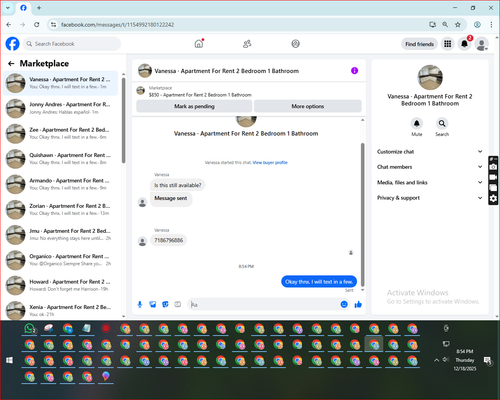Open conversation information purple icon
The image size is (500, 400).
(354, 71)
